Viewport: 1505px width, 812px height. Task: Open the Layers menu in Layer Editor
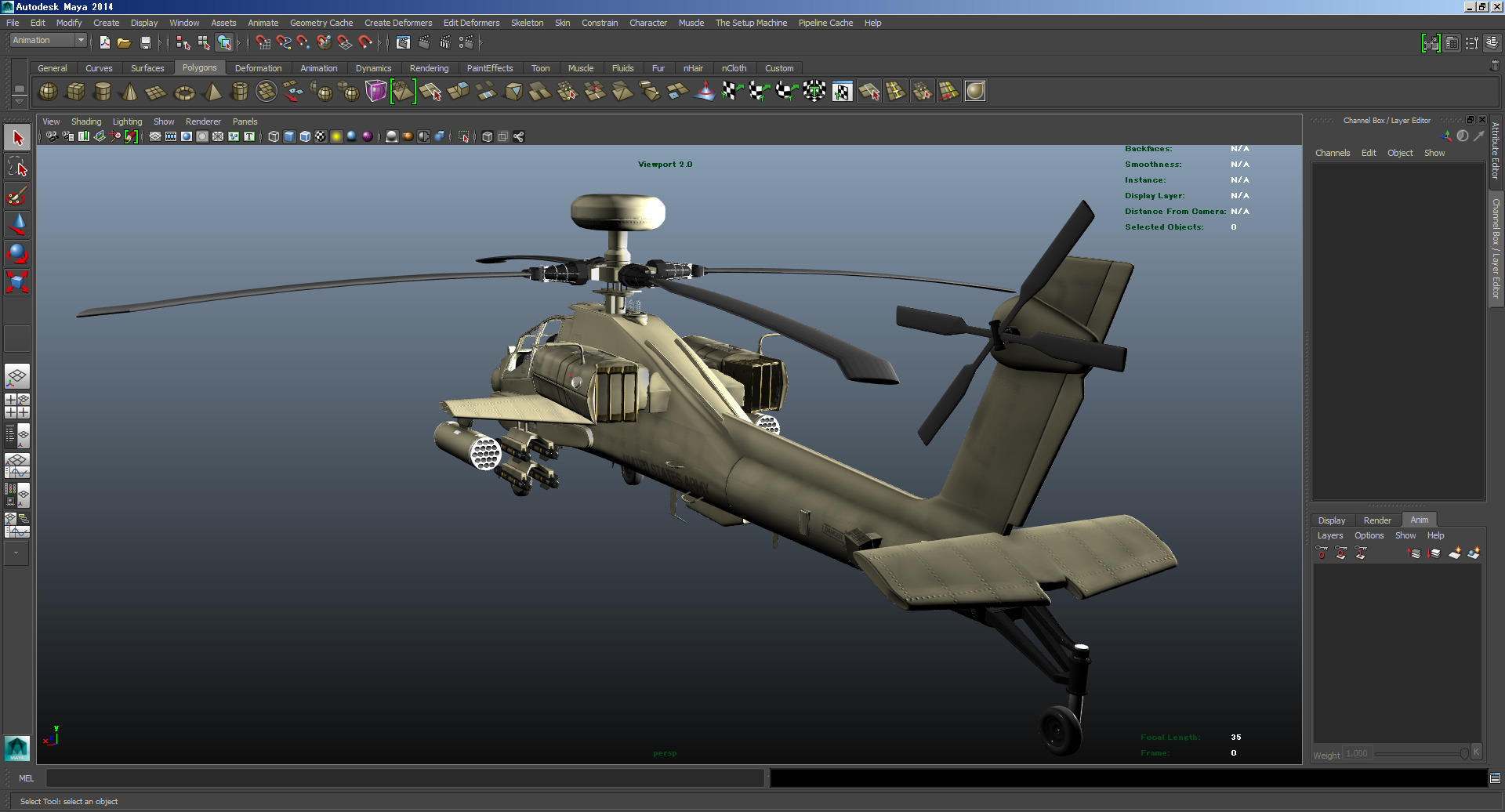pyautogui.click(x=1330, y=535)
